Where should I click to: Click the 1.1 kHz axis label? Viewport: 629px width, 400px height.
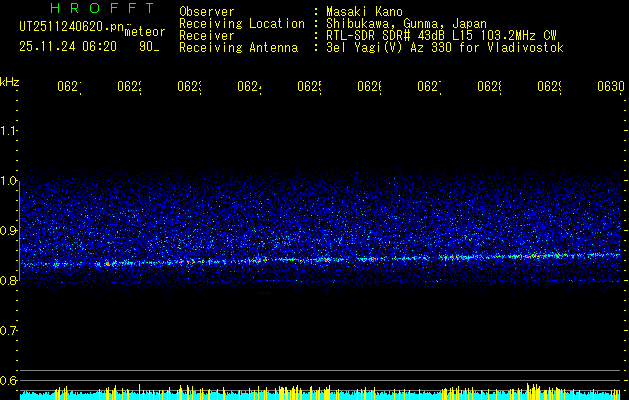[x=8, y=131]
